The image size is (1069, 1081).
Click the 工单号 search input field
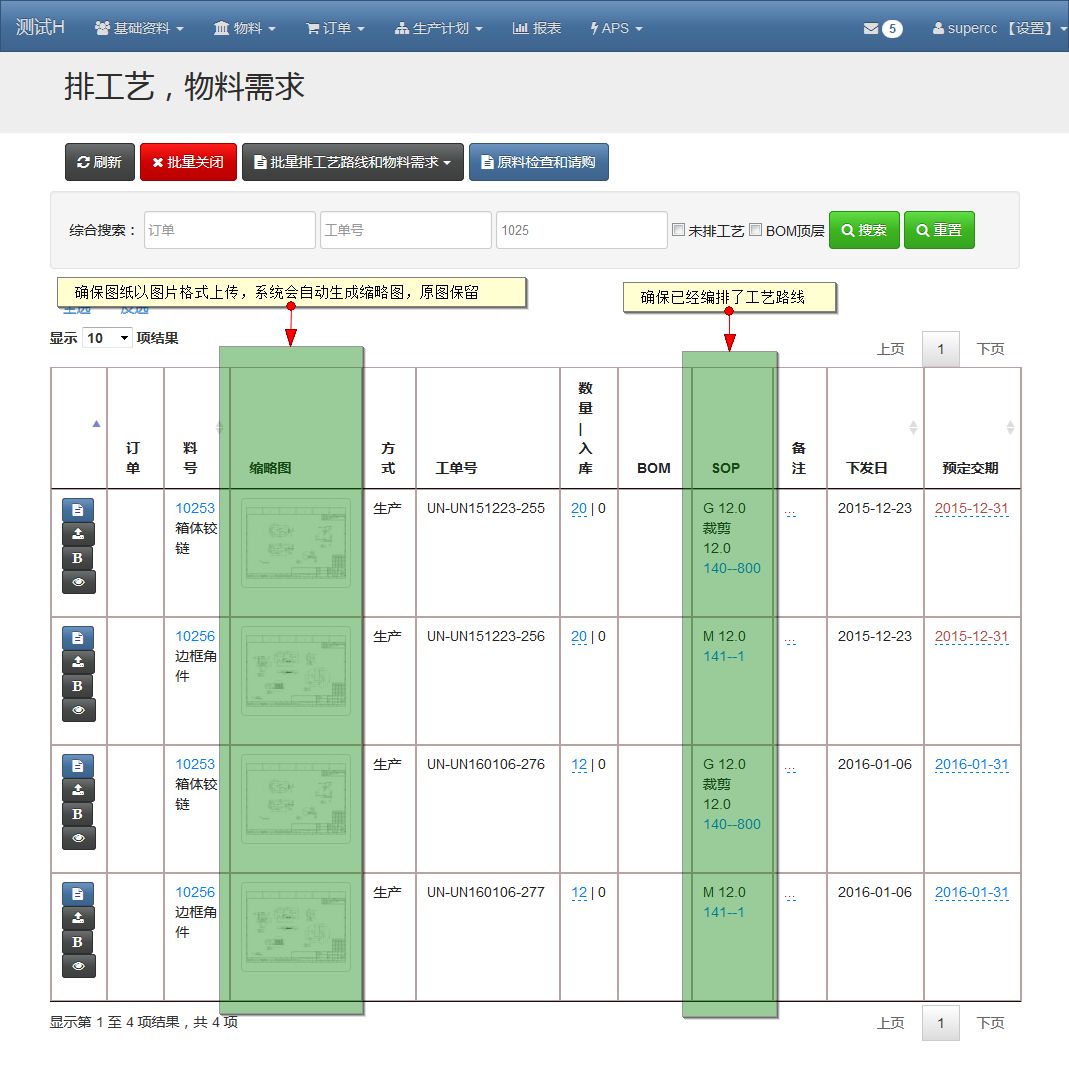coord(405,230)
